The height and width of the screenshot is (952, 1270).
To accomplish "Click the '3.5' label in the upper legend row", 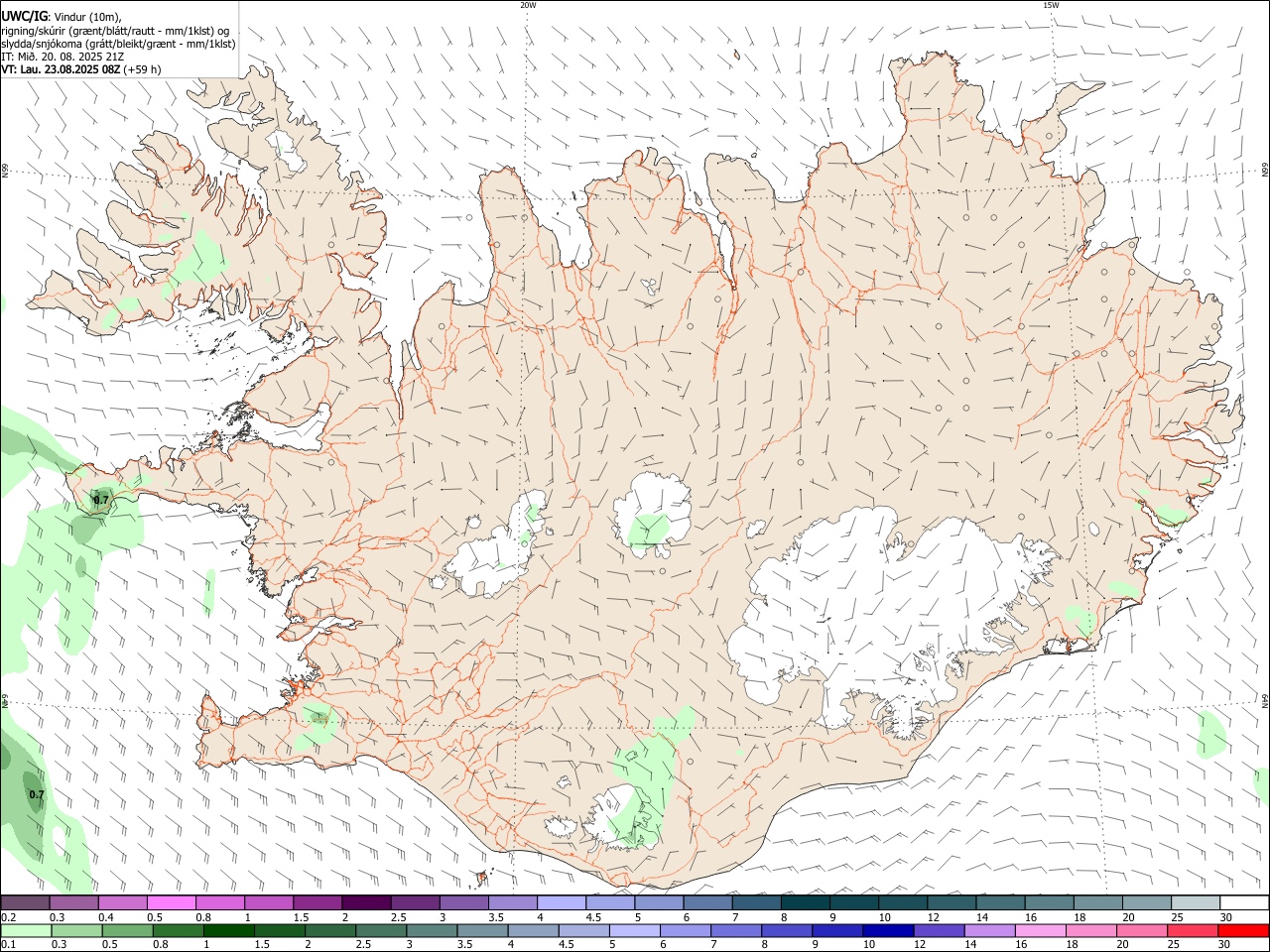I will pos(496,917).
